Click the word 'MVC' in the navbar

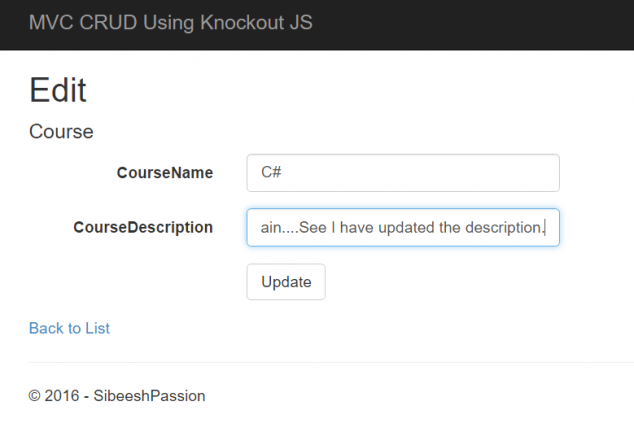click(x=47, y=22)
